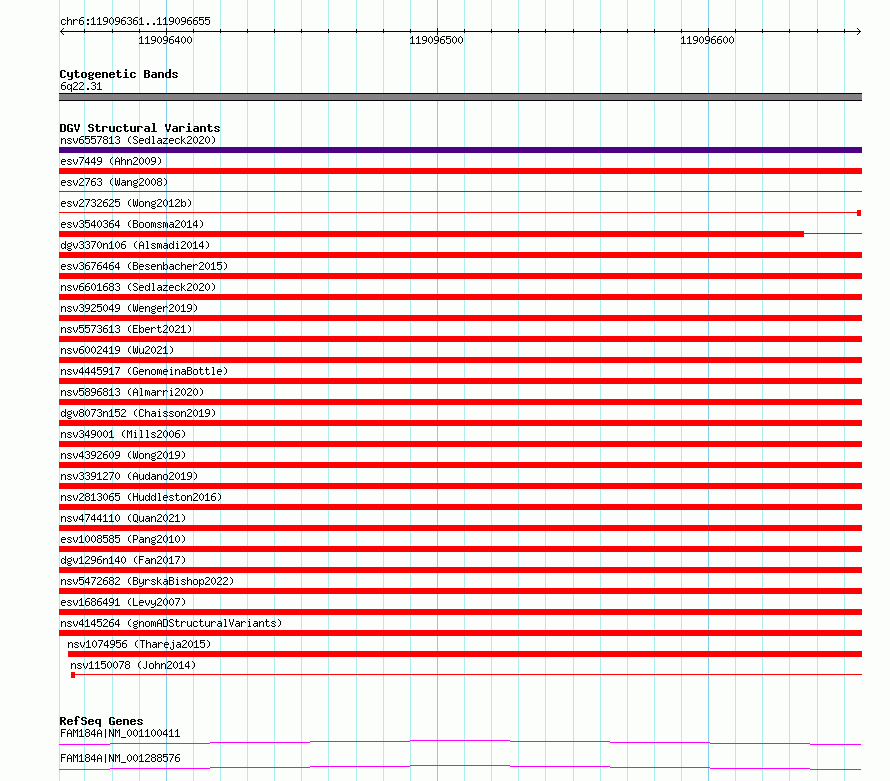Viewport: 890px width, 781px height.
Task: Click the gray 6q22.31 cytogenetic band bar
Action: tap(460, 97)
